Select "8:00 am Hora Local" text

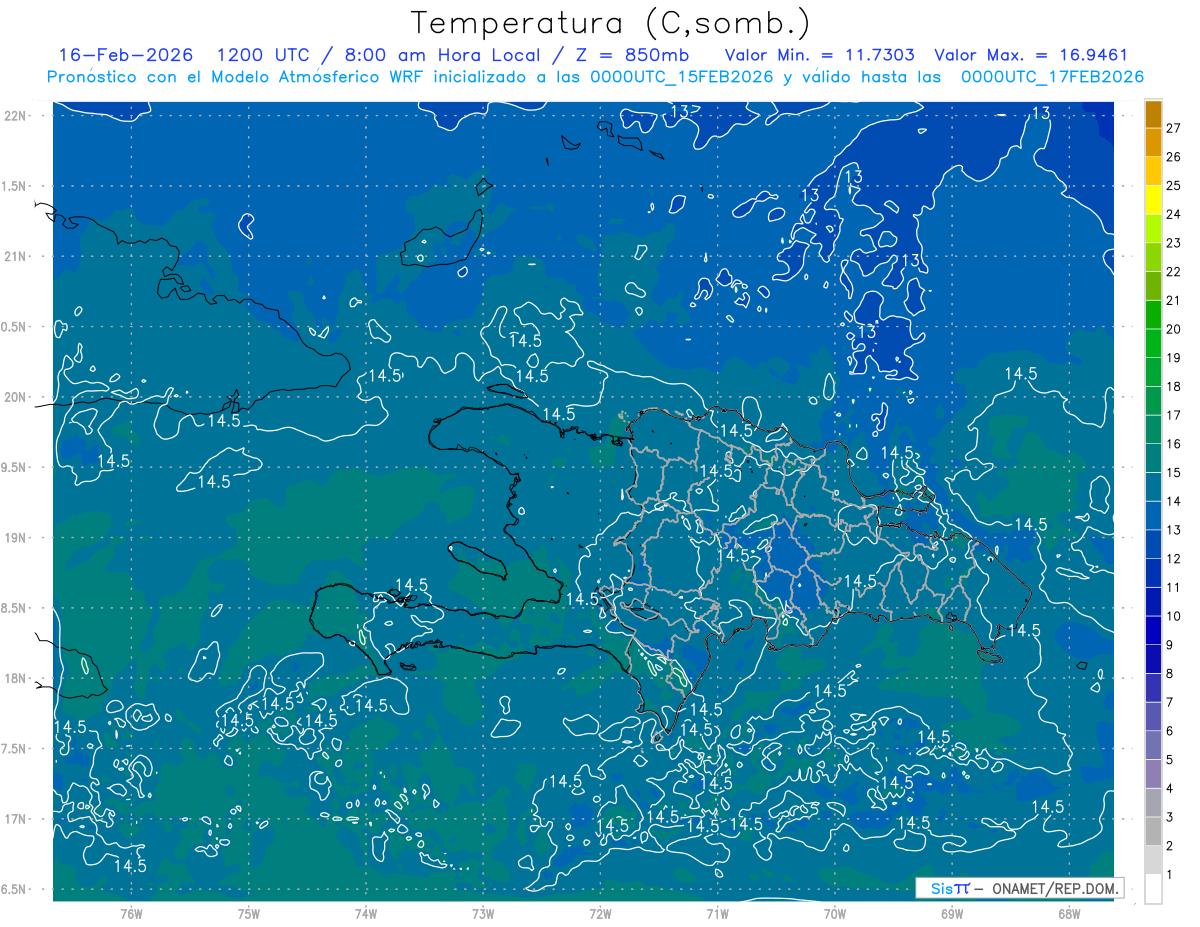(441, 55)
